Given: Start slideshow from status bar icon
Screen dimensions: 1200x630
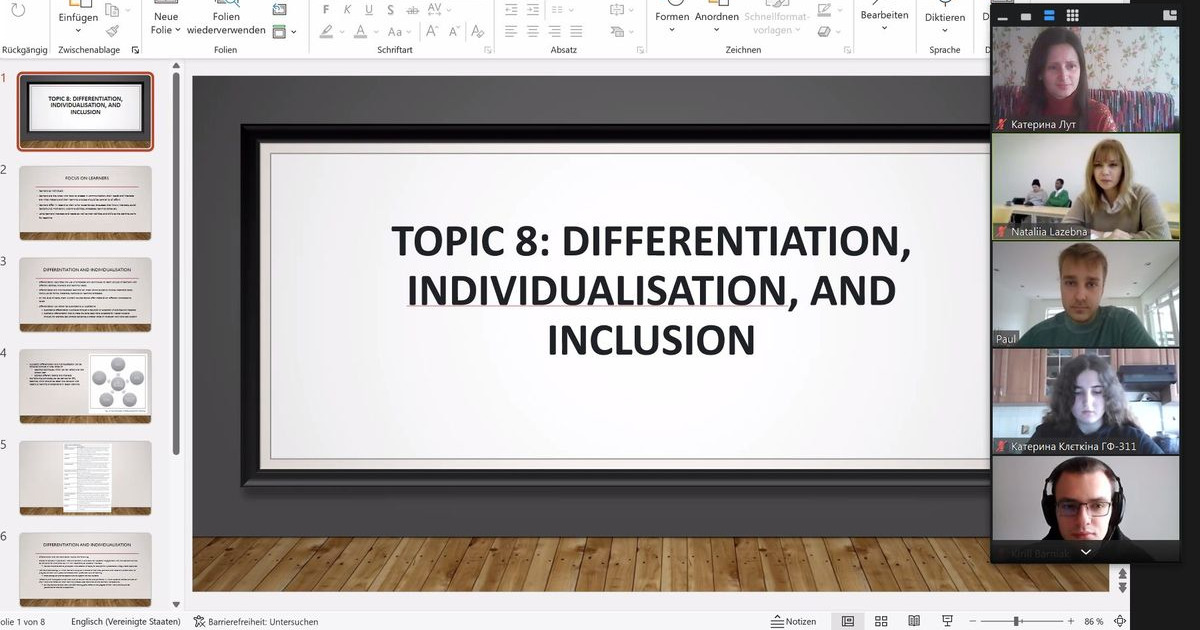Looking at the screenshot, I should 948,621.
